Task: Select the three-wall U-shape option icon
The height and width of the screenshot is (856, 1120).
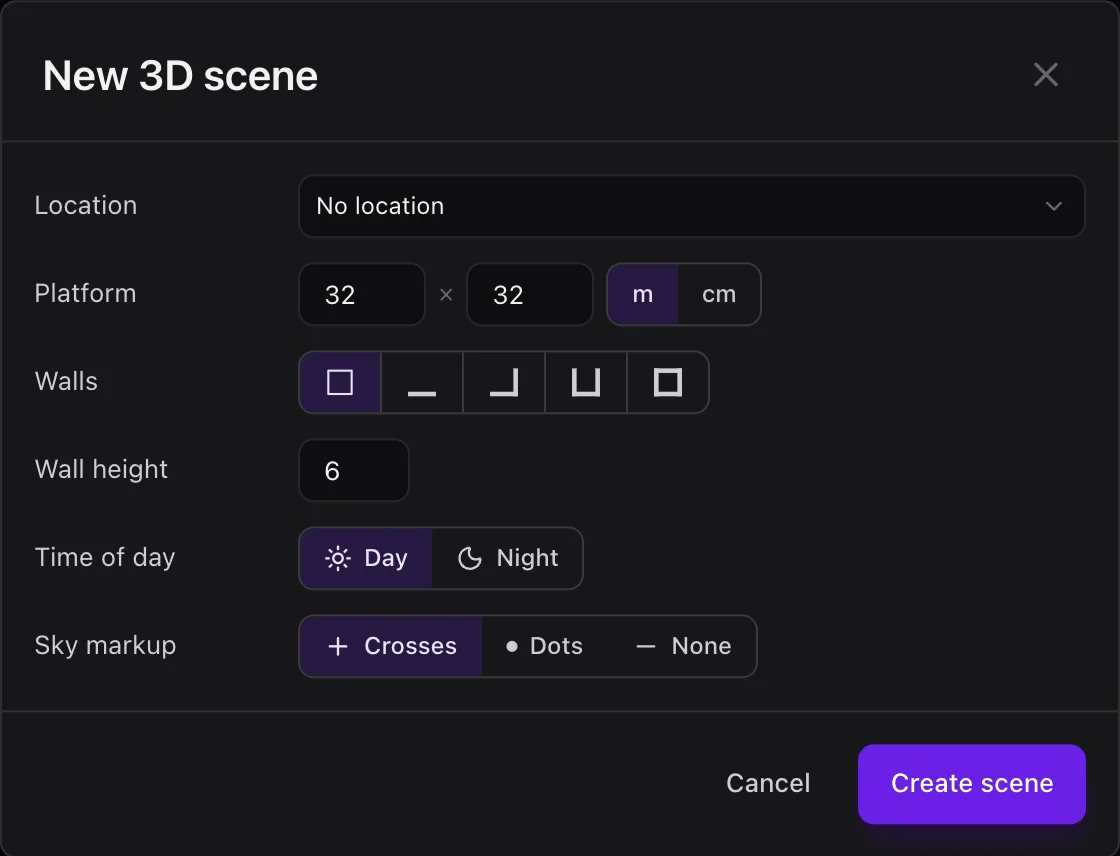Action: (x=586, y=382)
